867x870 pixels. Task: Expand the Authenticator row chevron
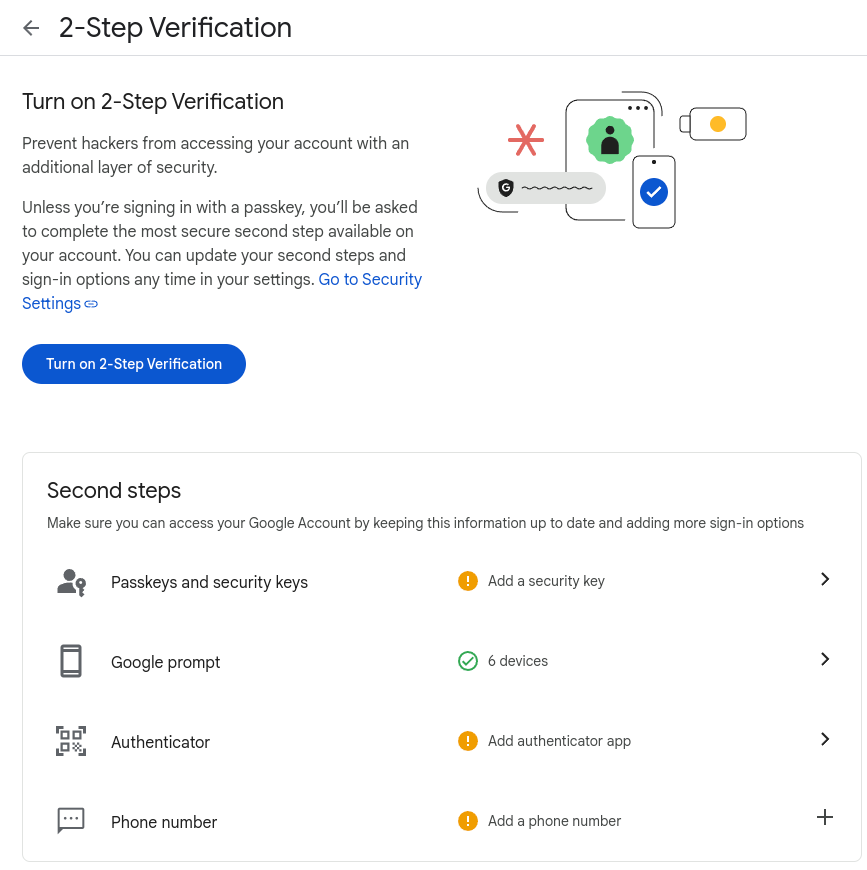(x=825, y=739)
